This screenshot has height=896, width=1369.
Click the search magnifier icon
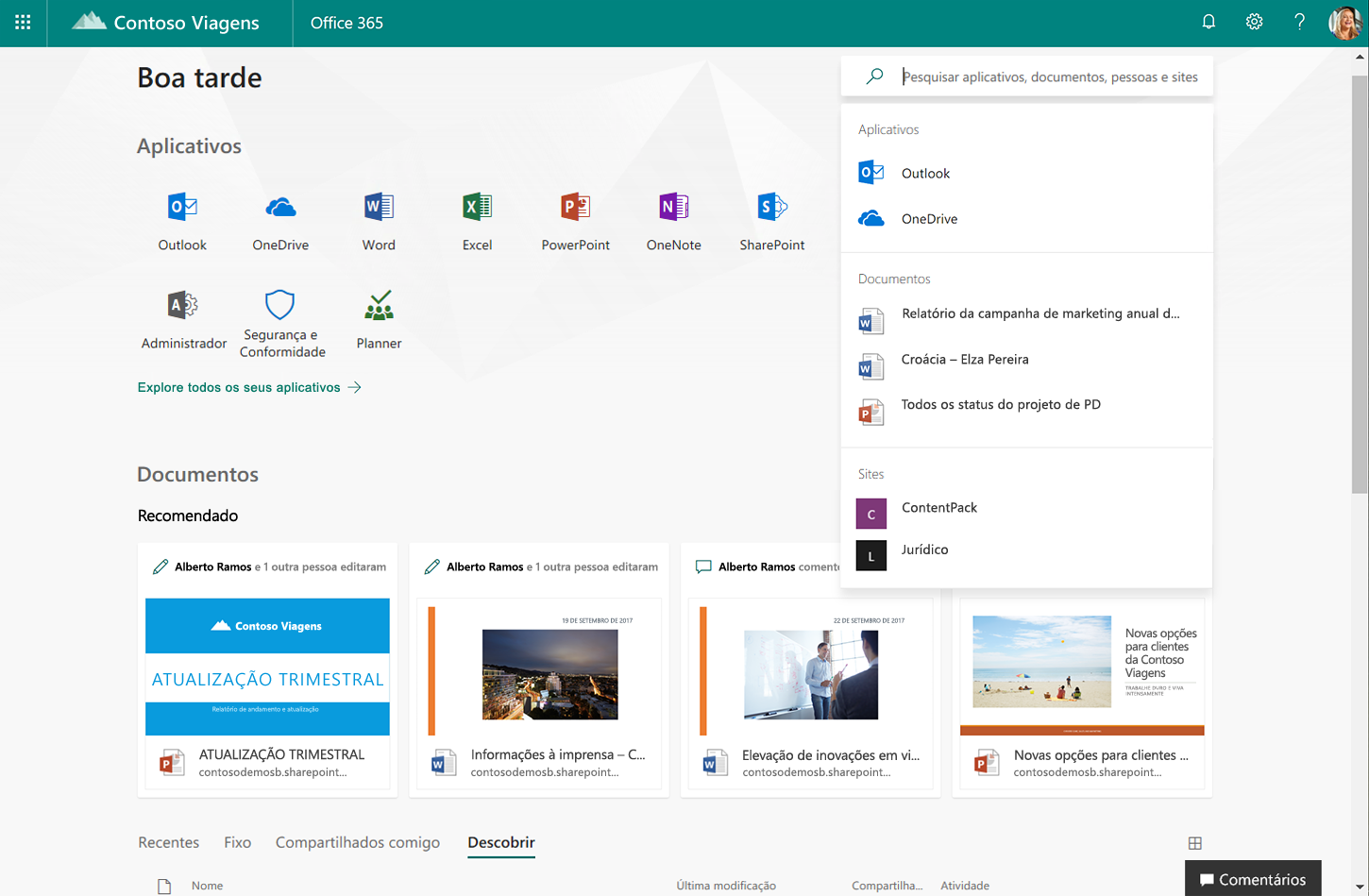tap(875, 76)
